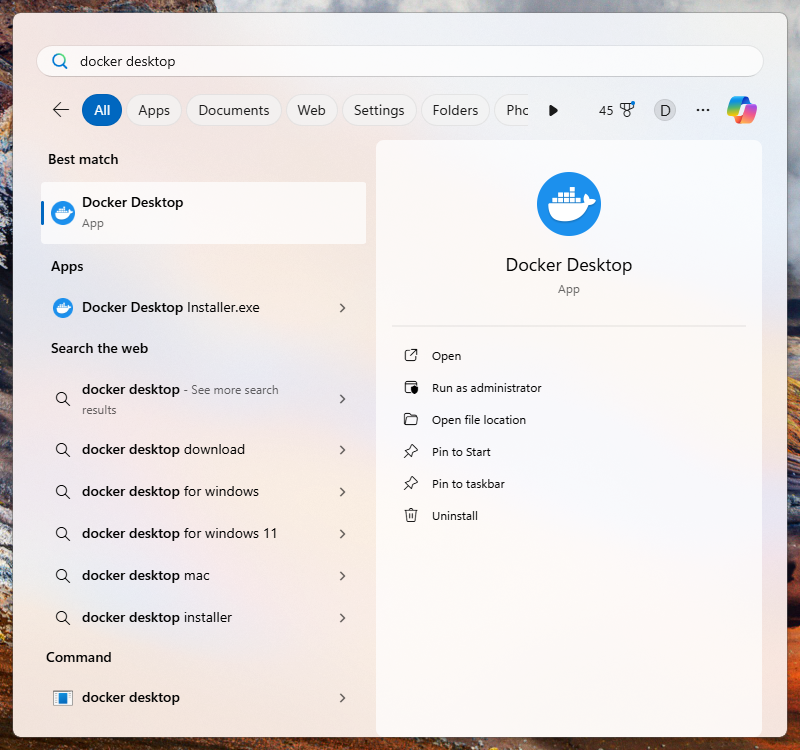
Task: Select the Docker Desktop best match result
Action: pyautogui.click(x=203, y=213)
